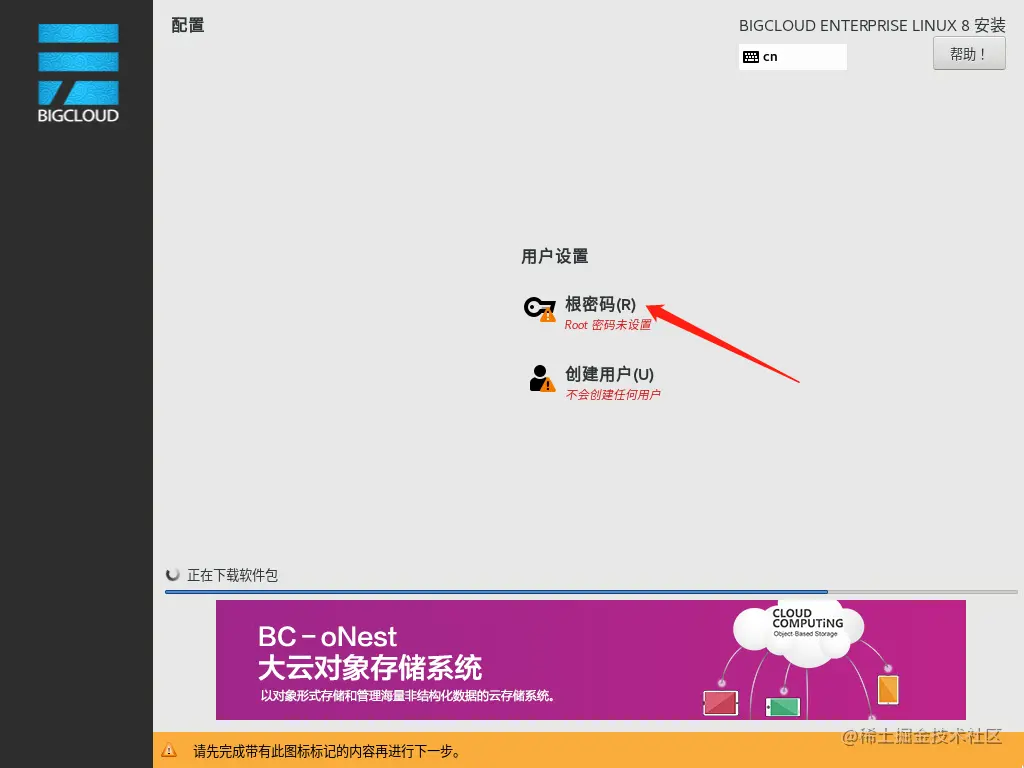
Task: Open the Create User (创建用户) person icon
Action: pos(541,379)
